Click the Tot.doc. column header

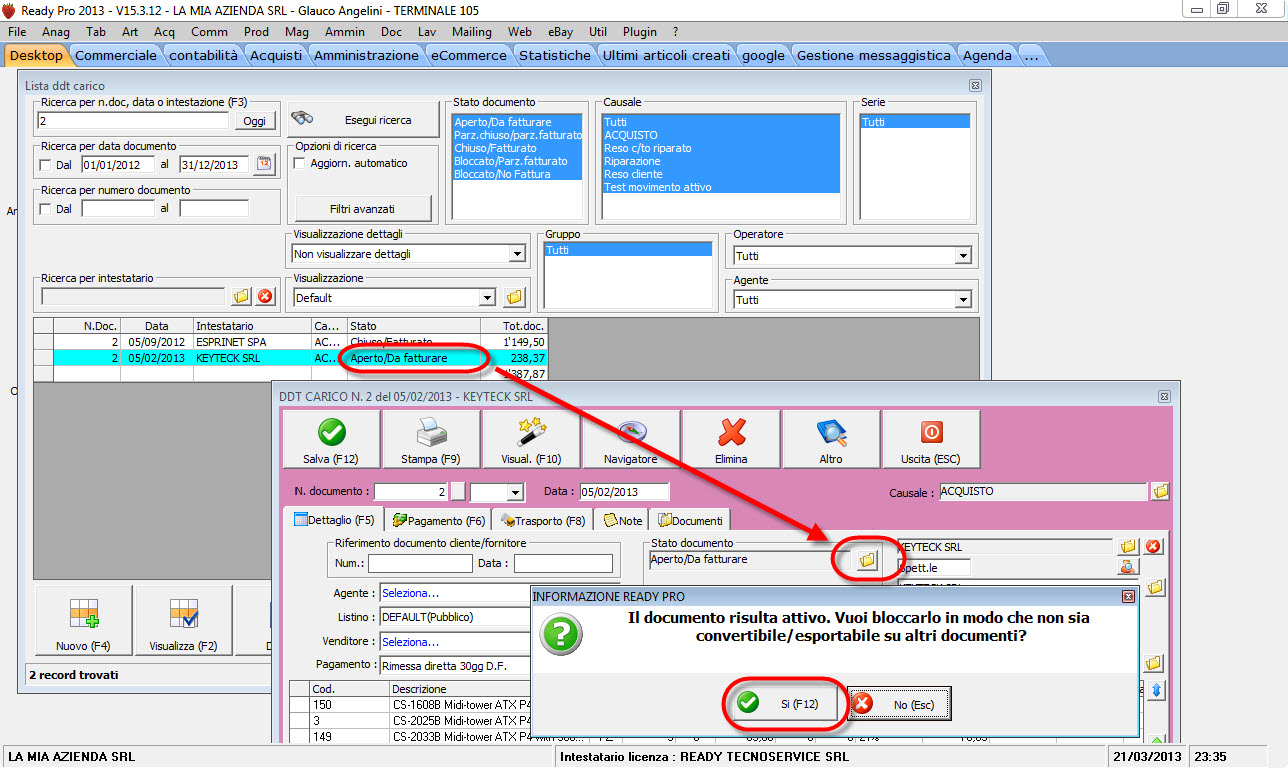click(x=514, y=326)
